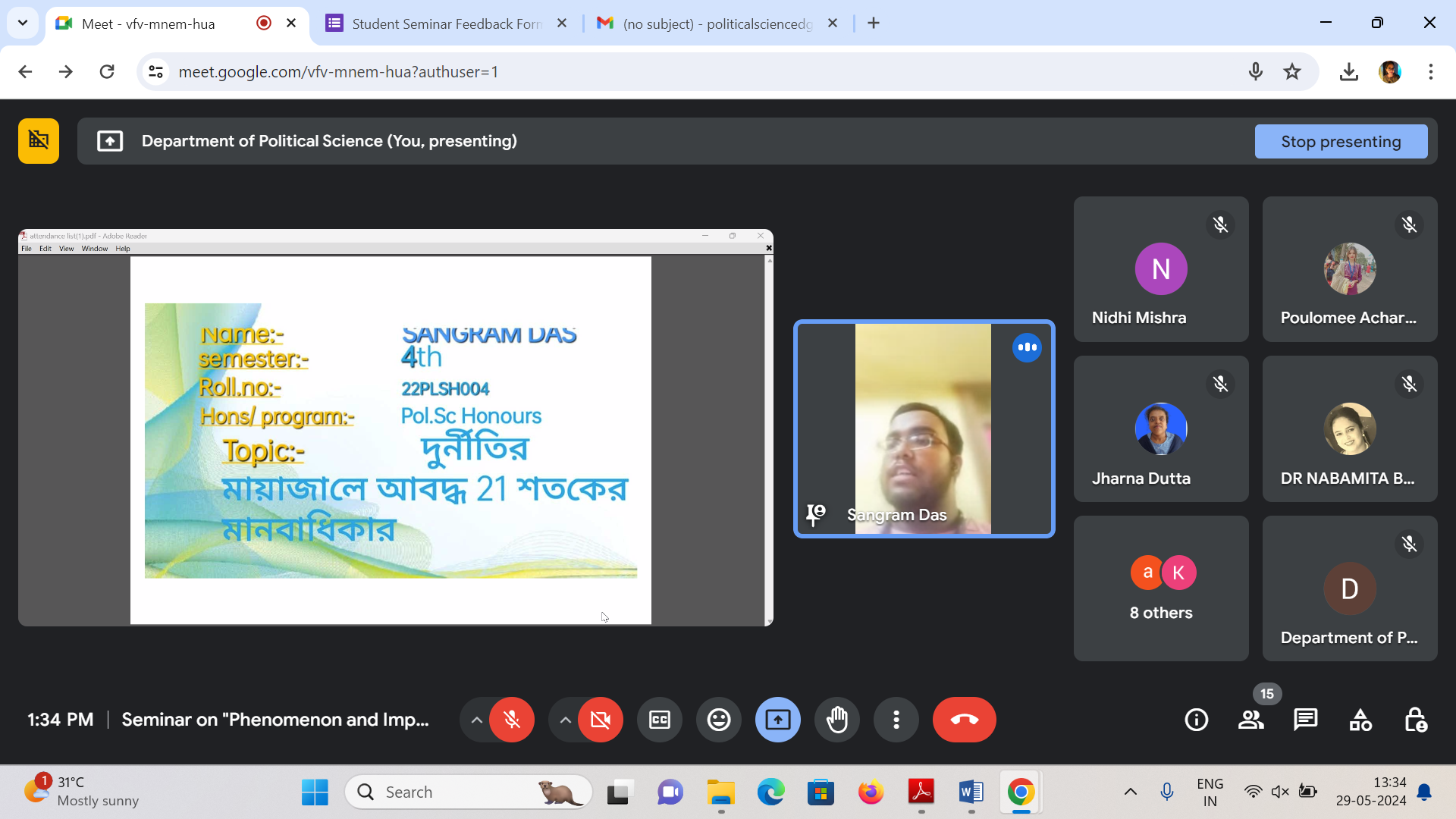The height and width of the screenshot is (819, 1456).
Task: Open the 8 others participants tile
Action: click(1161, 588)
